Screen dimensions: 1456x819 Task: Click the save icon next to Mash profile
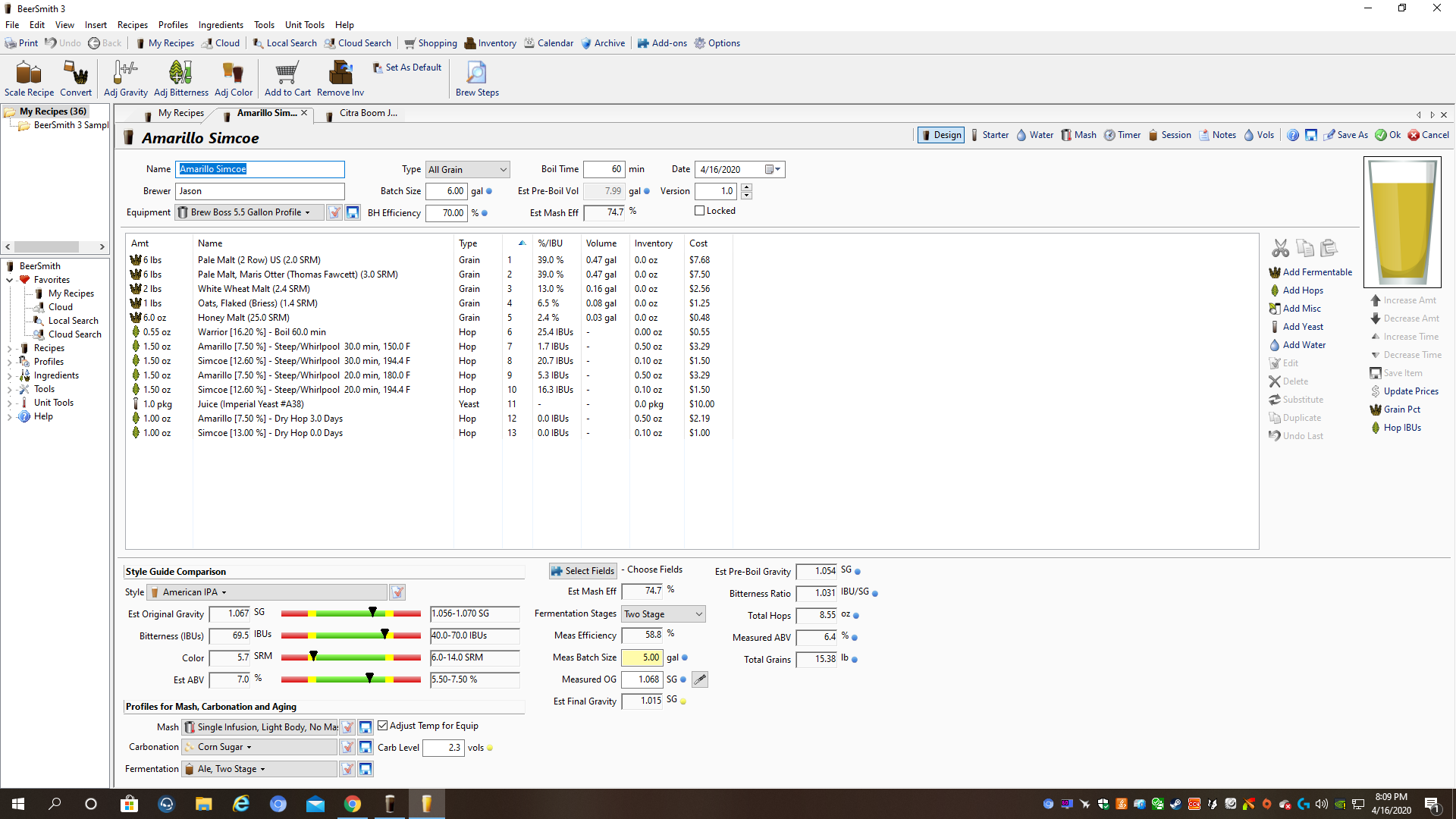(x=365, y=727)
